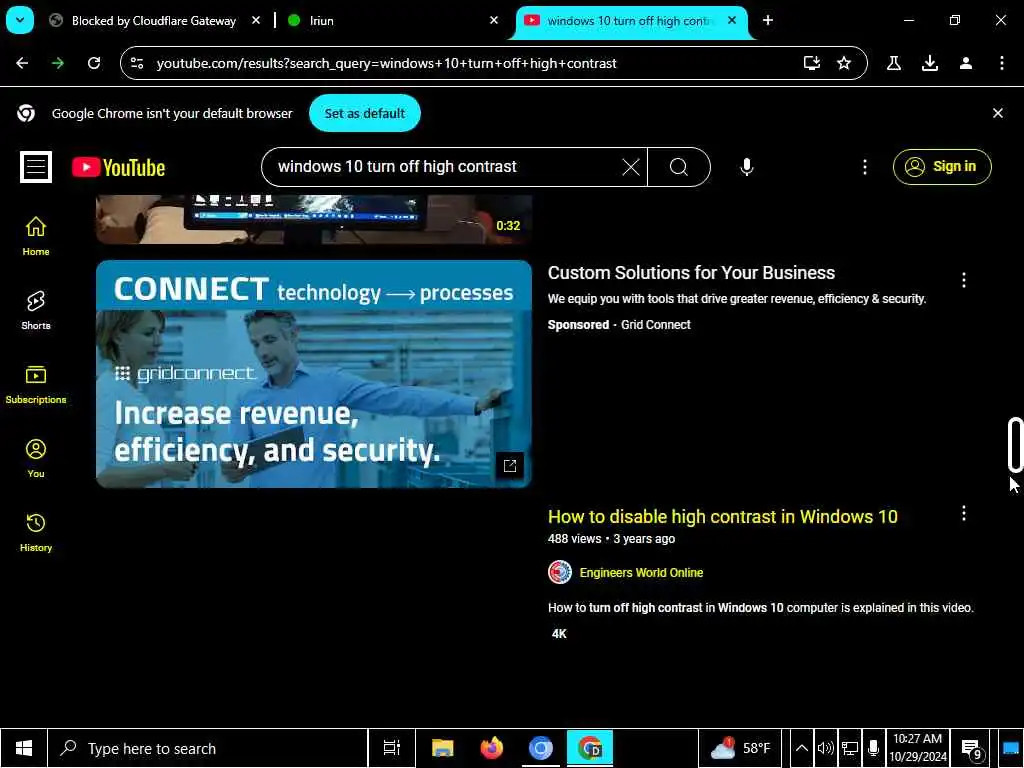This screenshot has height=768, width=1024.
Task: Open the tab search dropdown arrow
Action: click(20, 20)
